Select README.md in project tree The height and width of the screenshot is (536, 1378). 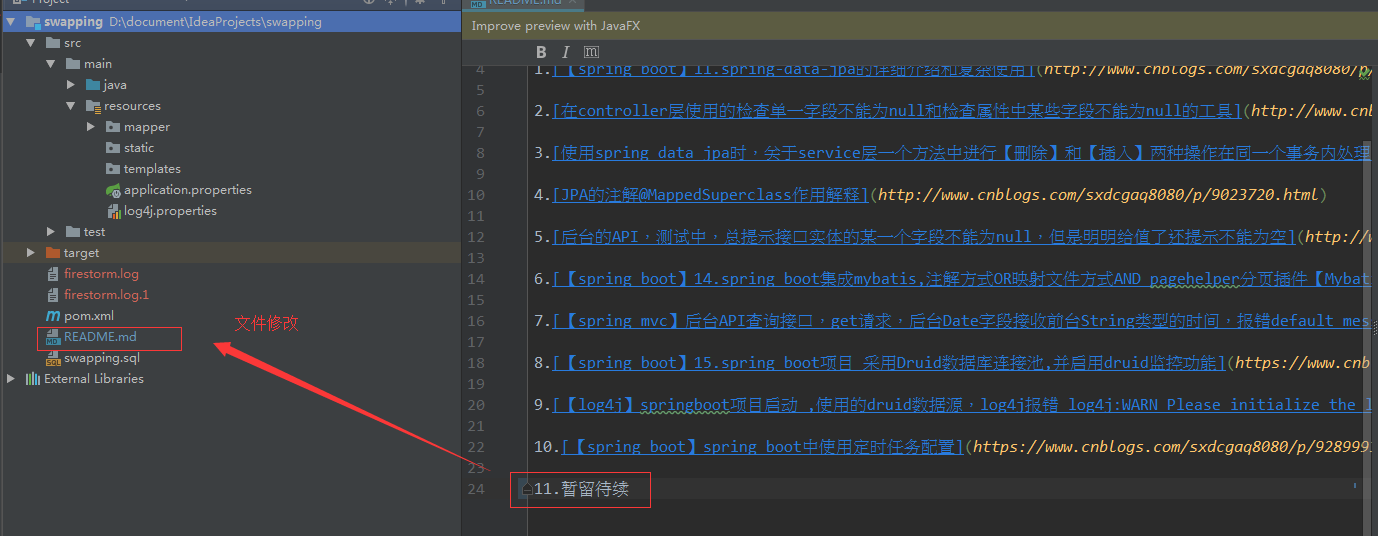click(100, 337)
